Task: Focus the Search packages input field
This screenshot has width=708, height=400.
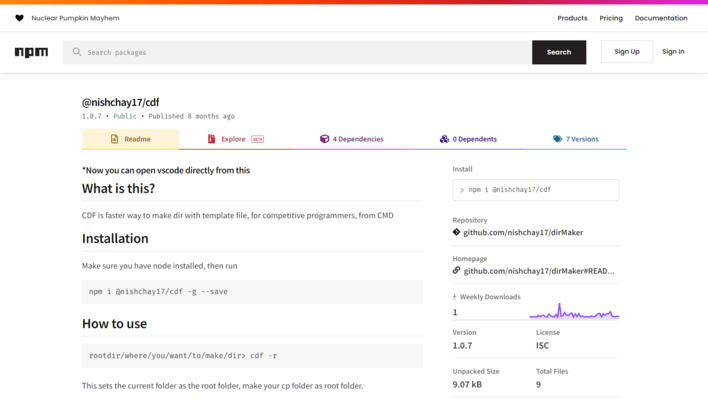Action: pyautogui.click(x=297, y=52)
